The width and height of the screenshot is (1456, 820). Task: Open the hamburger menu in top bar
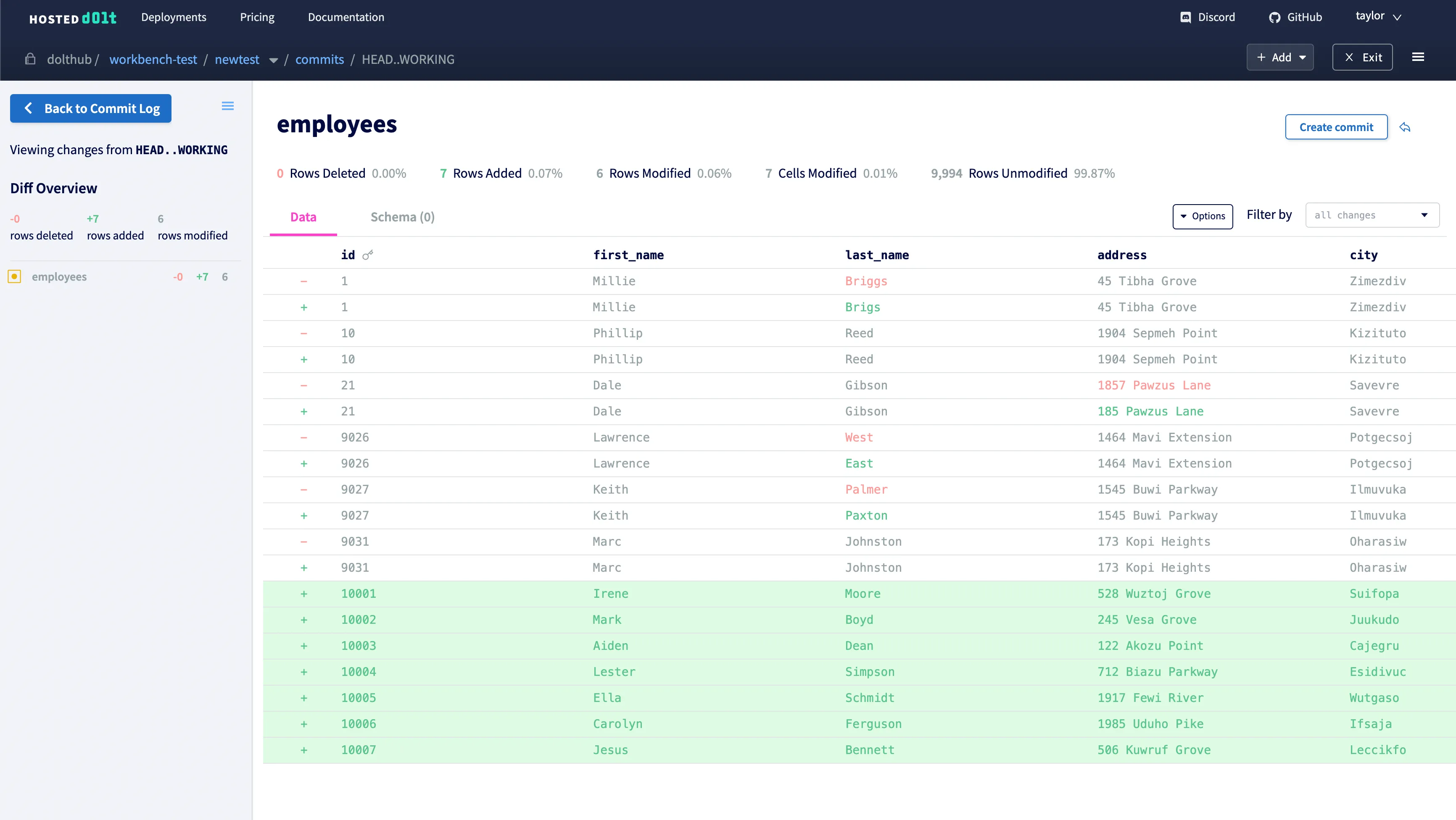[1418, 57]
